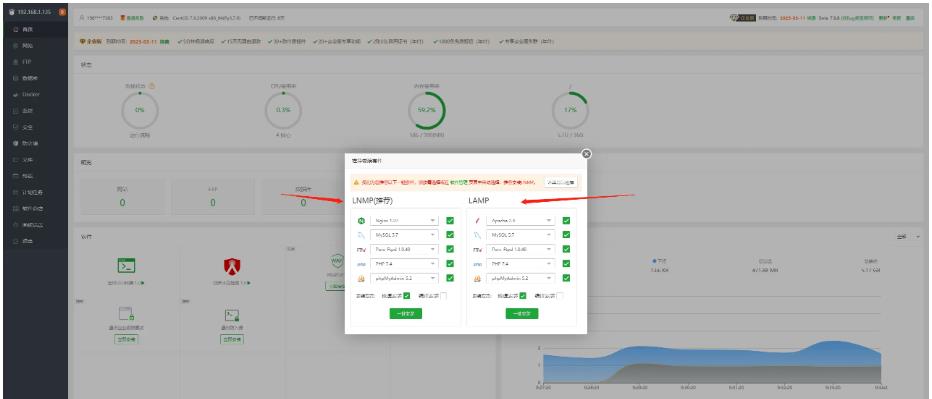
Task: Uncheck the Apache checkbox in LAMP
Action: click(x=566, y=221)
